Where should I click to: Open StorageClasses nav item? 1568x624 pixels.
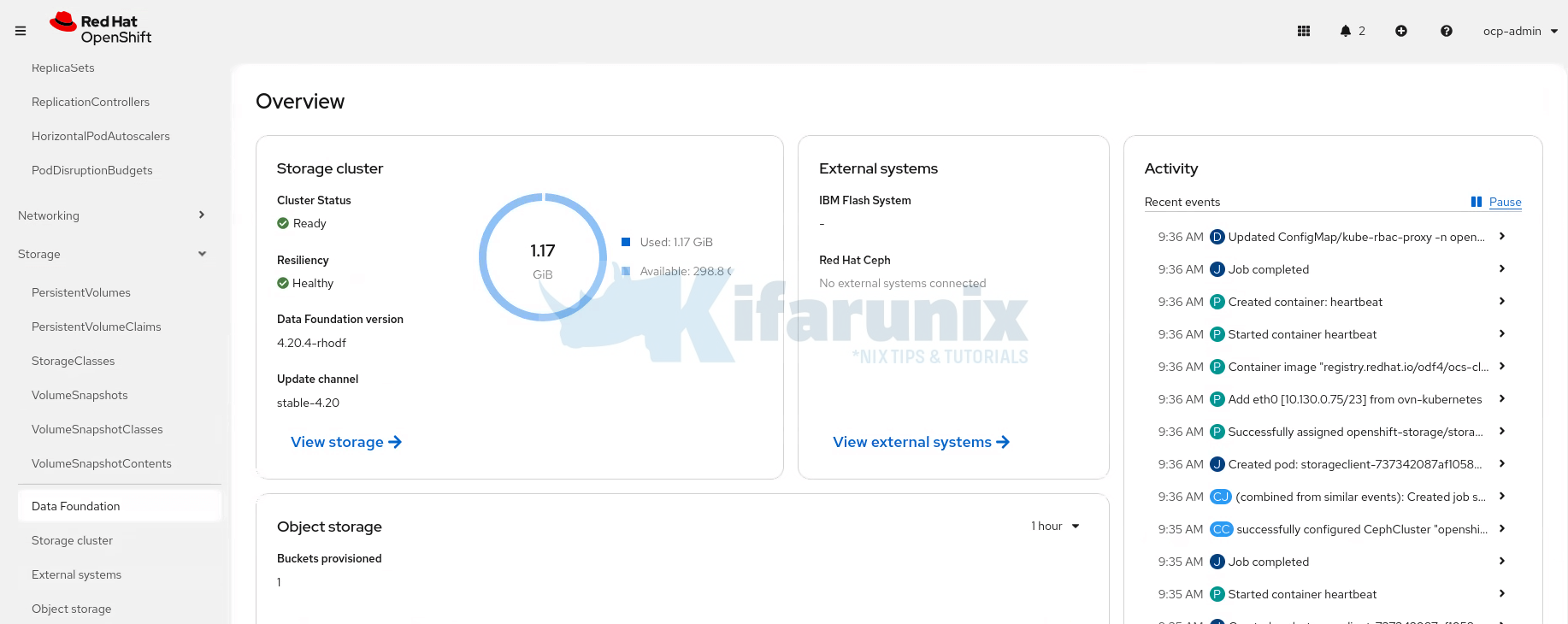[x=74, y=361]
